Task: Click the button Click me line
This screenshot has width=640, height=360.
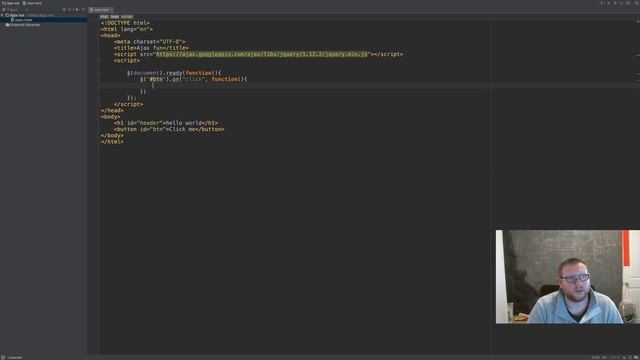Action: coord(169,129)
